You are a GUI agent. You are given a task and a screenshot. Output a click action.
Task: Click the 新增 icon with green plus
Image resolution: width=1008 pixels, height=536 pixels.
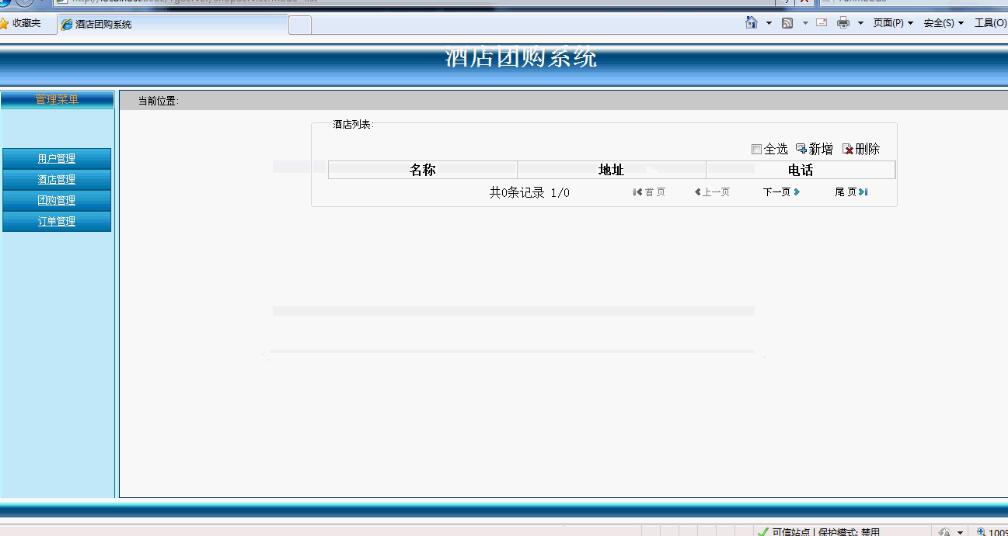[x=802, y=148]
